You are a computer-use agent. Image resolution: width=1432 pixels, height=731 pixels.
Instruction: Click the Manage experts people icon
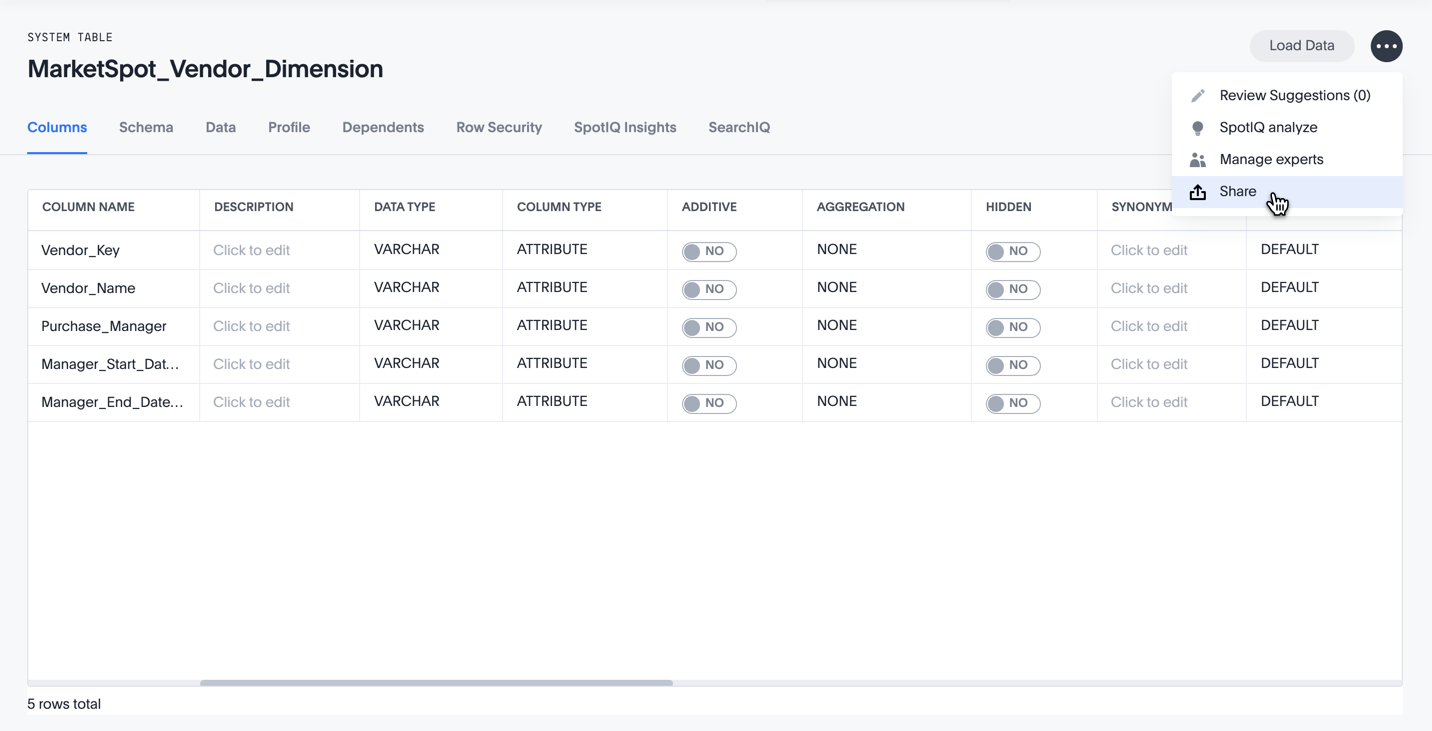click(x=1197, y=160)
